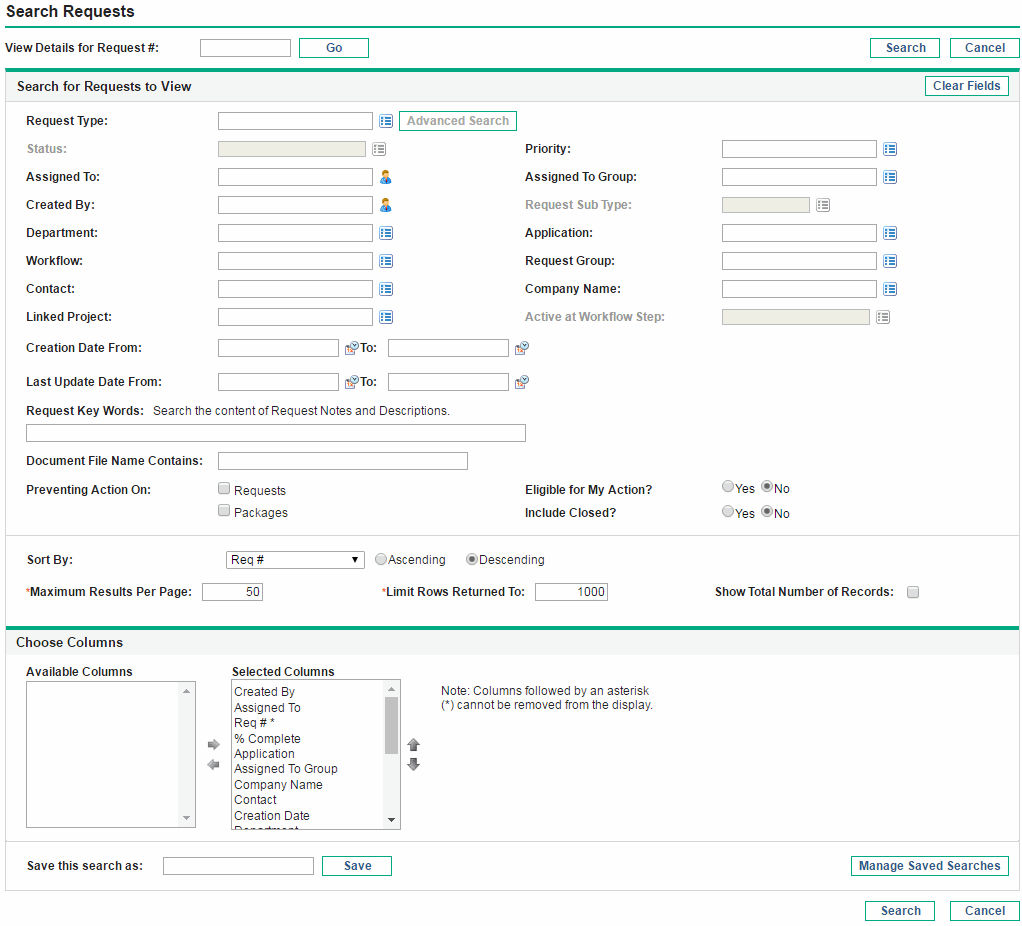Open the Sort By dropdown
Viewport: 1022px width, 926px height.
pyautogui.click(x=294, y=559)
